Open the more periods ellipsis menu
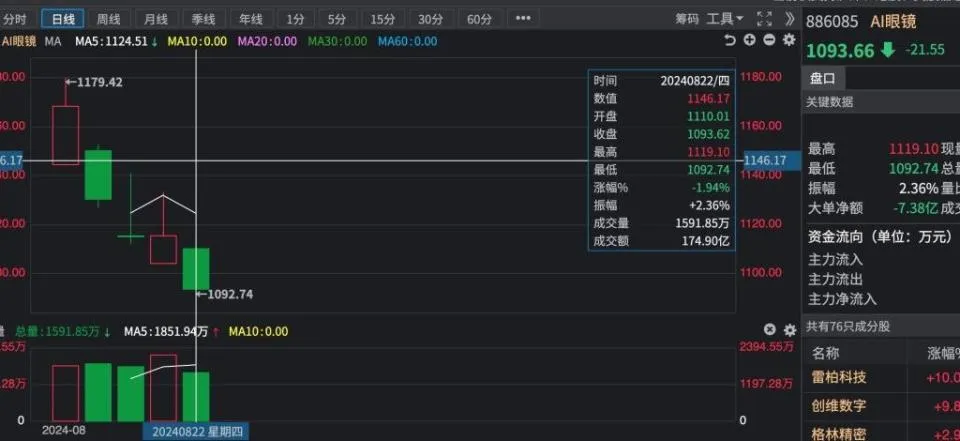The width and height of the screenshot is (960, 441). (x=523, y=18)
